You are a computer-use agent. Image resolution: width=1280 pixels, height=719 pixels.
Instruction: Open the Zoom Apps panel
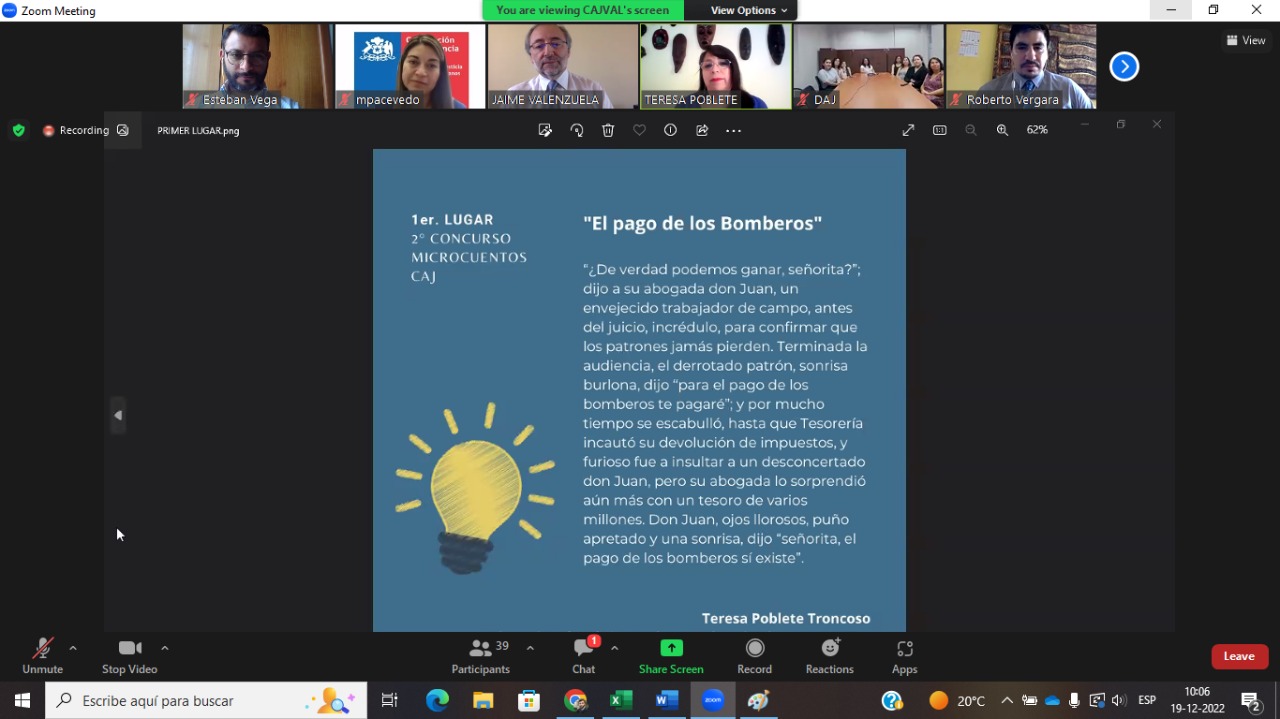pos(904,656)
